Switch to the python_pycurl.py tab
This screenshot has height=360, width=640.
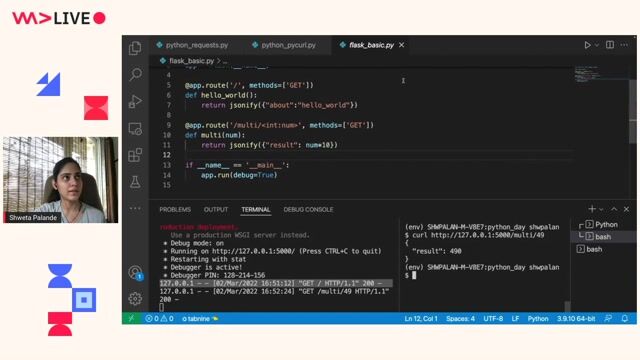pyautogui.click(x=284, y=45)
